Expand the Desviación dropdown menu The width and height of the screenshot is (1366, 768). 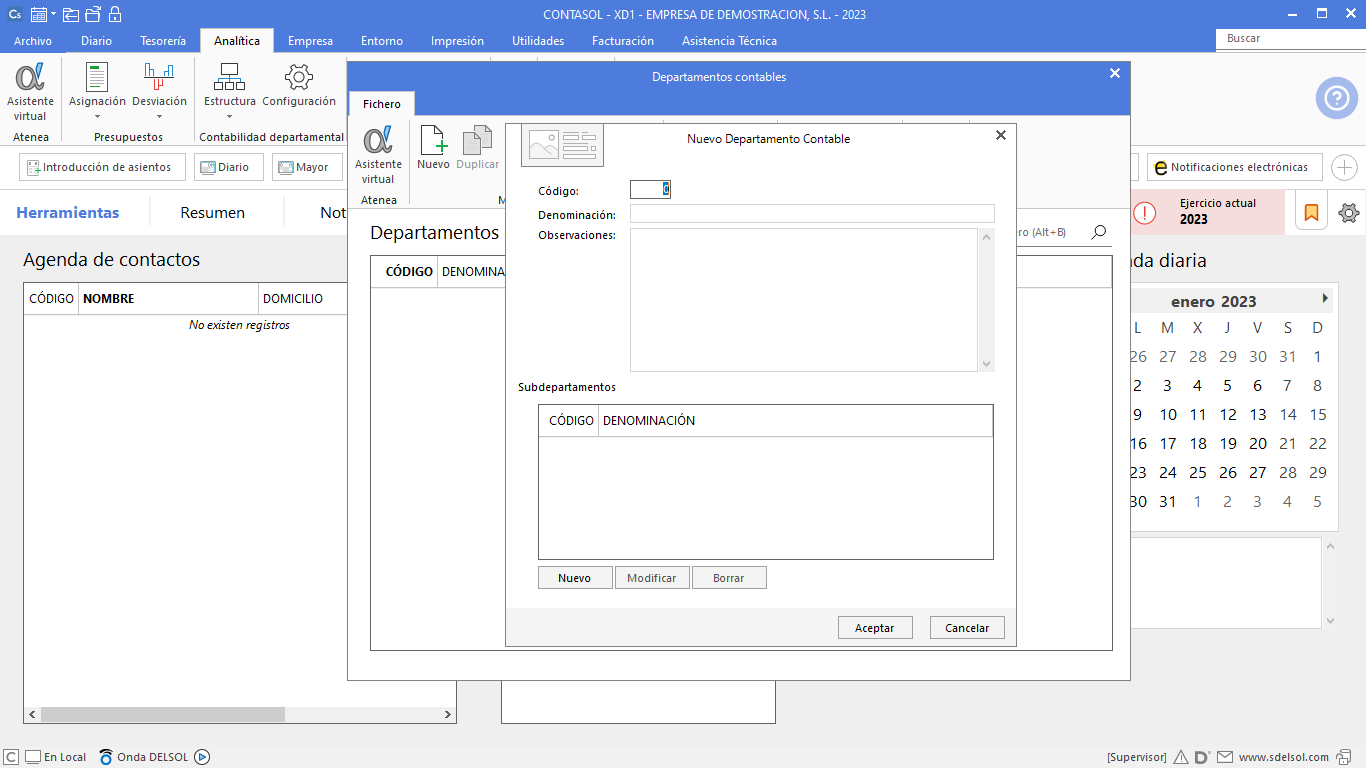(159, 116)
